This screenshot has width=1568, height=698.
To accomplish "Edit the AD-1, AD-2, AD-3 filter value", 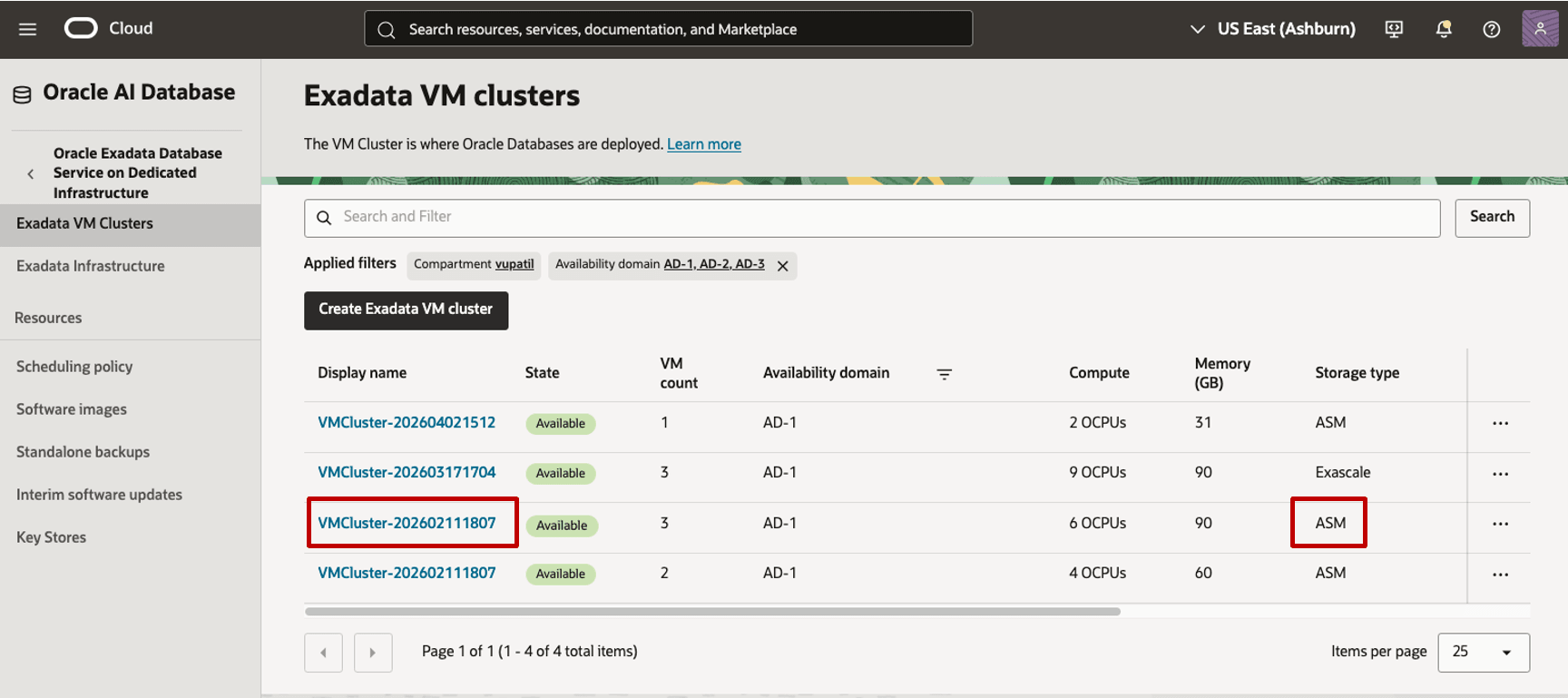I will (x=714, y=264).
